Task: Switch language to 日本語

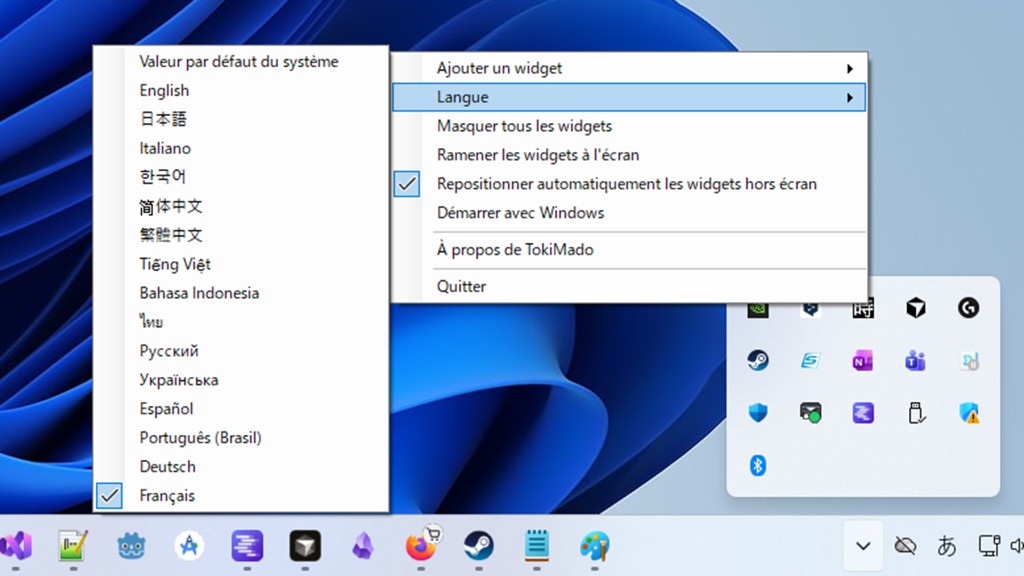Action: 241,120
